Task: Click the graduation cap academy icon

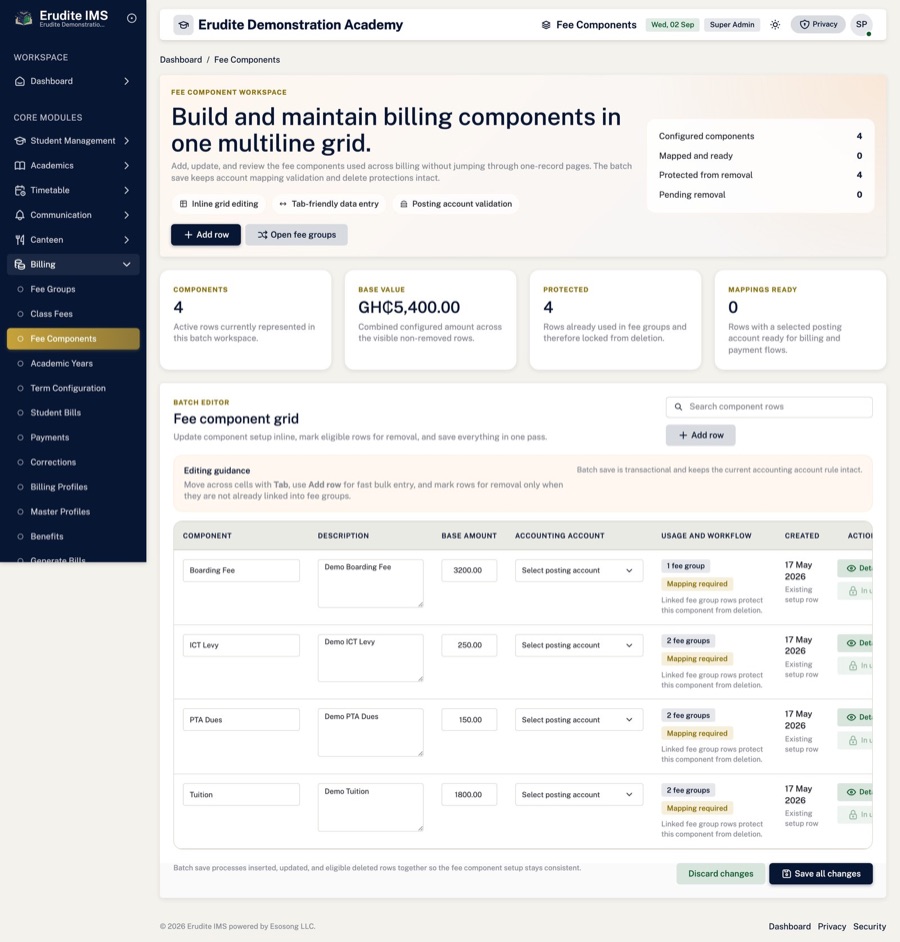Action: pos(184,25)
